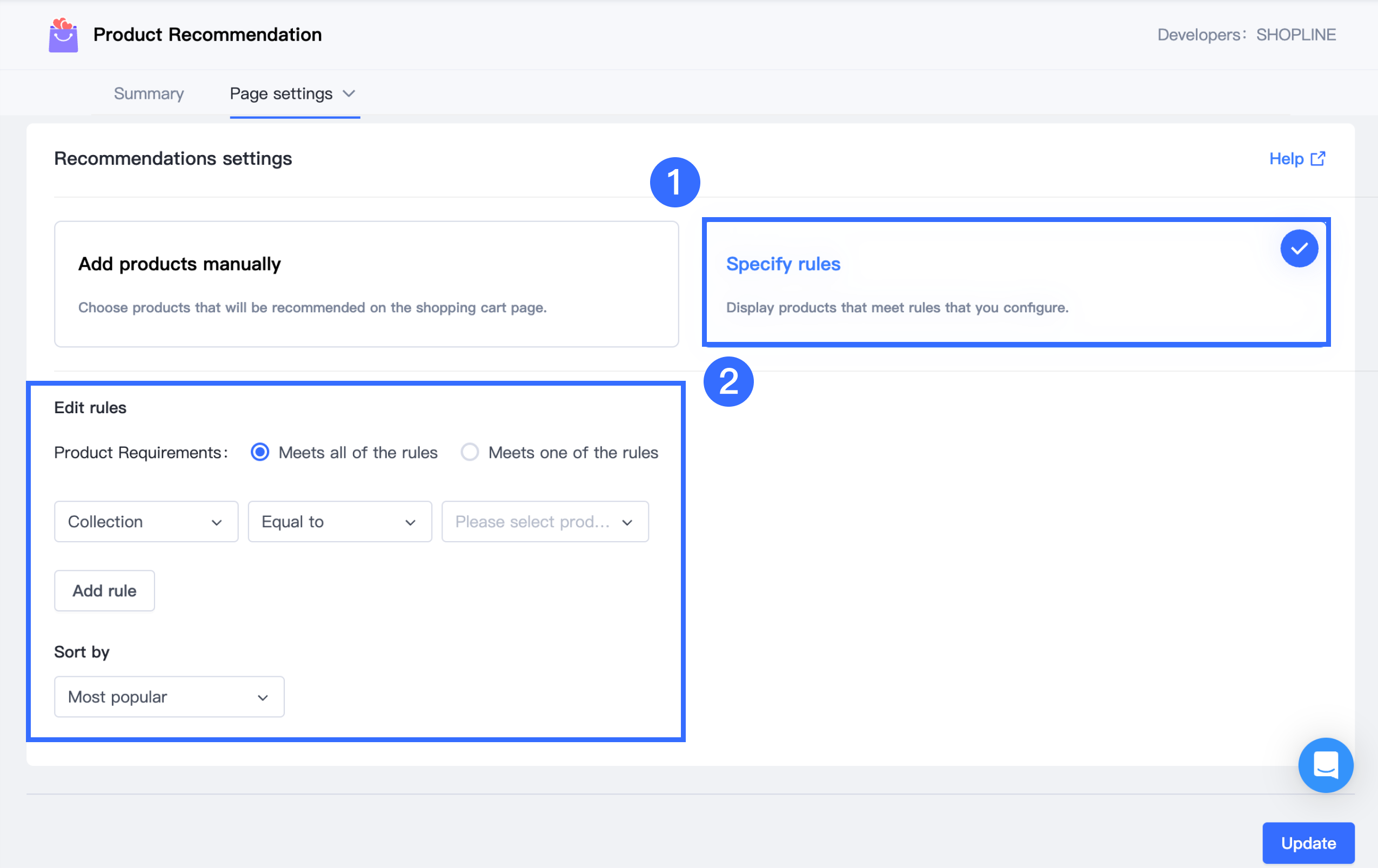Click the Product Recommendation title
Image resolution: width=1378 pixels, height=868 pixels.
207,35
